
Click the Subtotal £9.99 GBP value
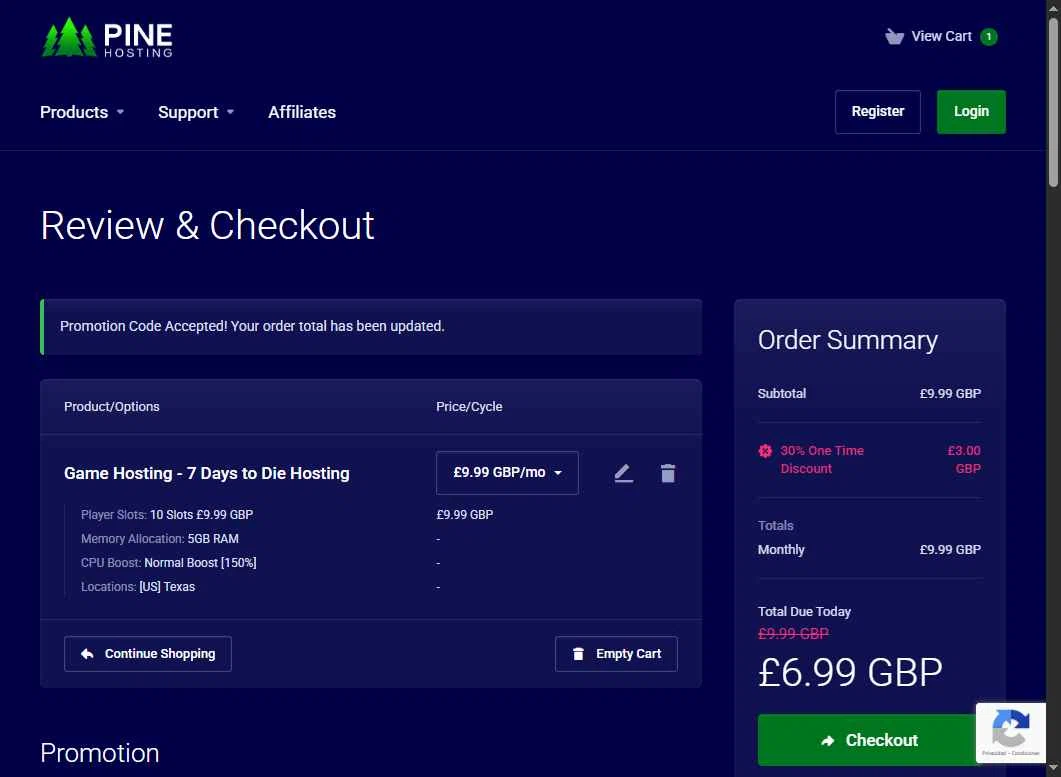[950, 394]
